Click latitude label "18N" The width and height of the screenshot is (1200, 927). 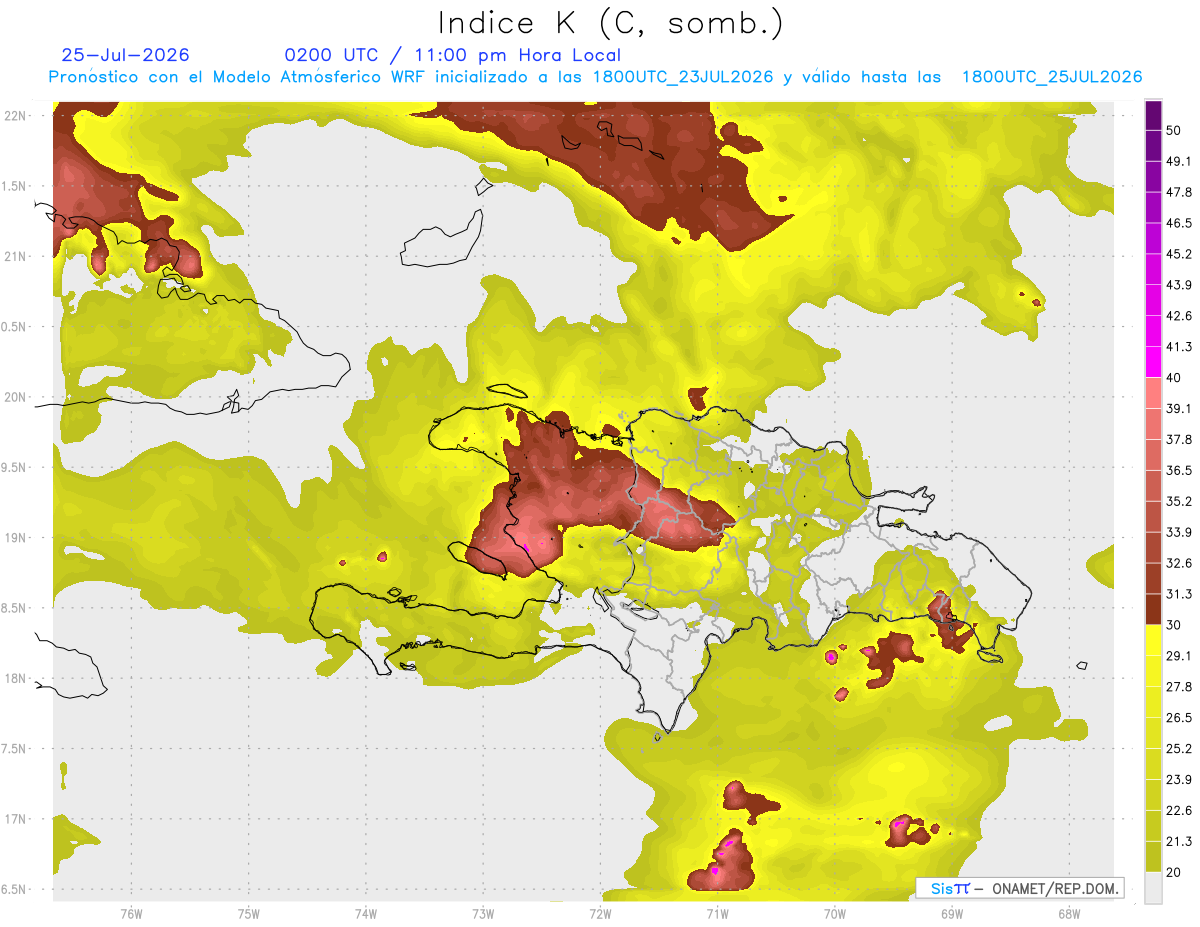click(x=16, y=678)
